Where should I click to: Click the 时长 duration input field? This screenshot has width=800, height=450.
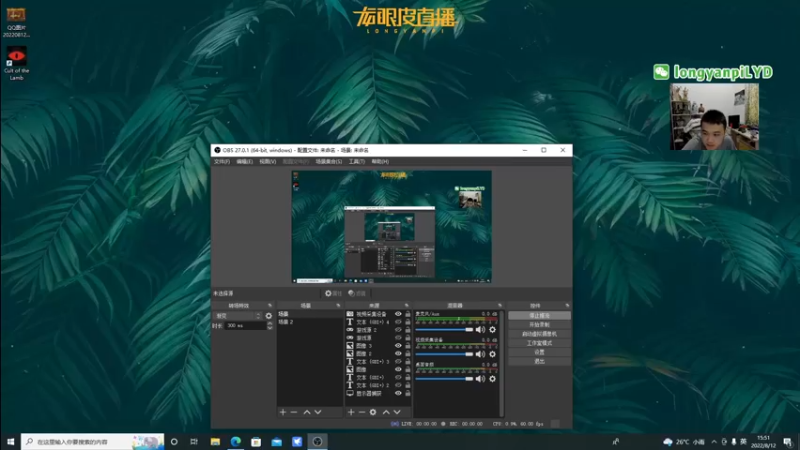[245, 326]
